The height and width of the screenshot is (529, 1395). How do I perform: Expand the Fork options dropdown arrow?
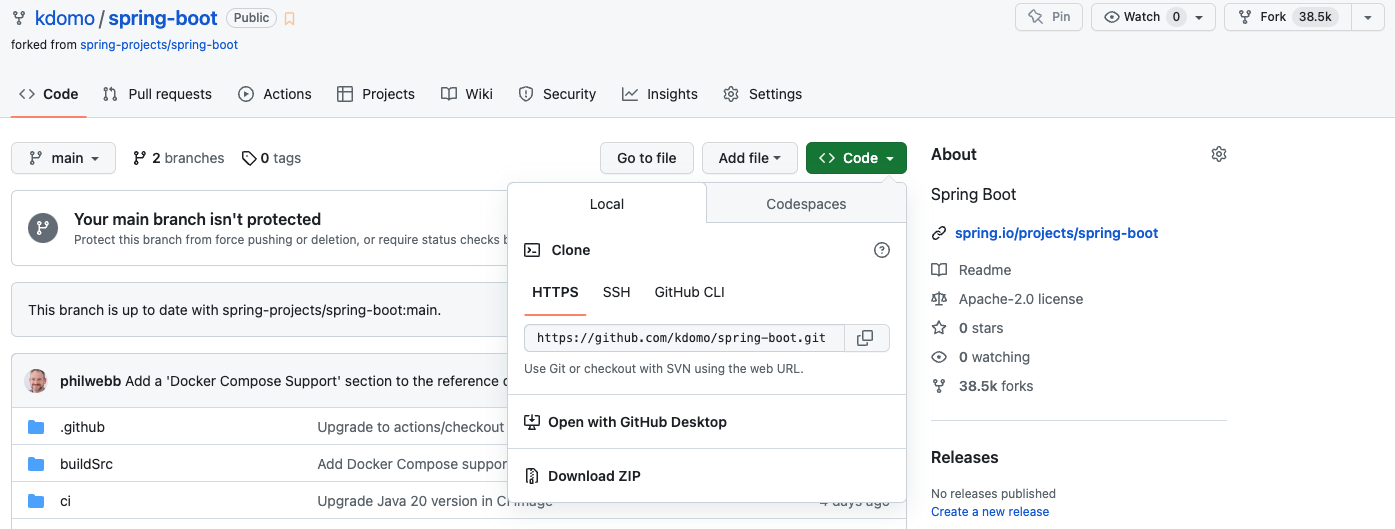pos(1367,17)
